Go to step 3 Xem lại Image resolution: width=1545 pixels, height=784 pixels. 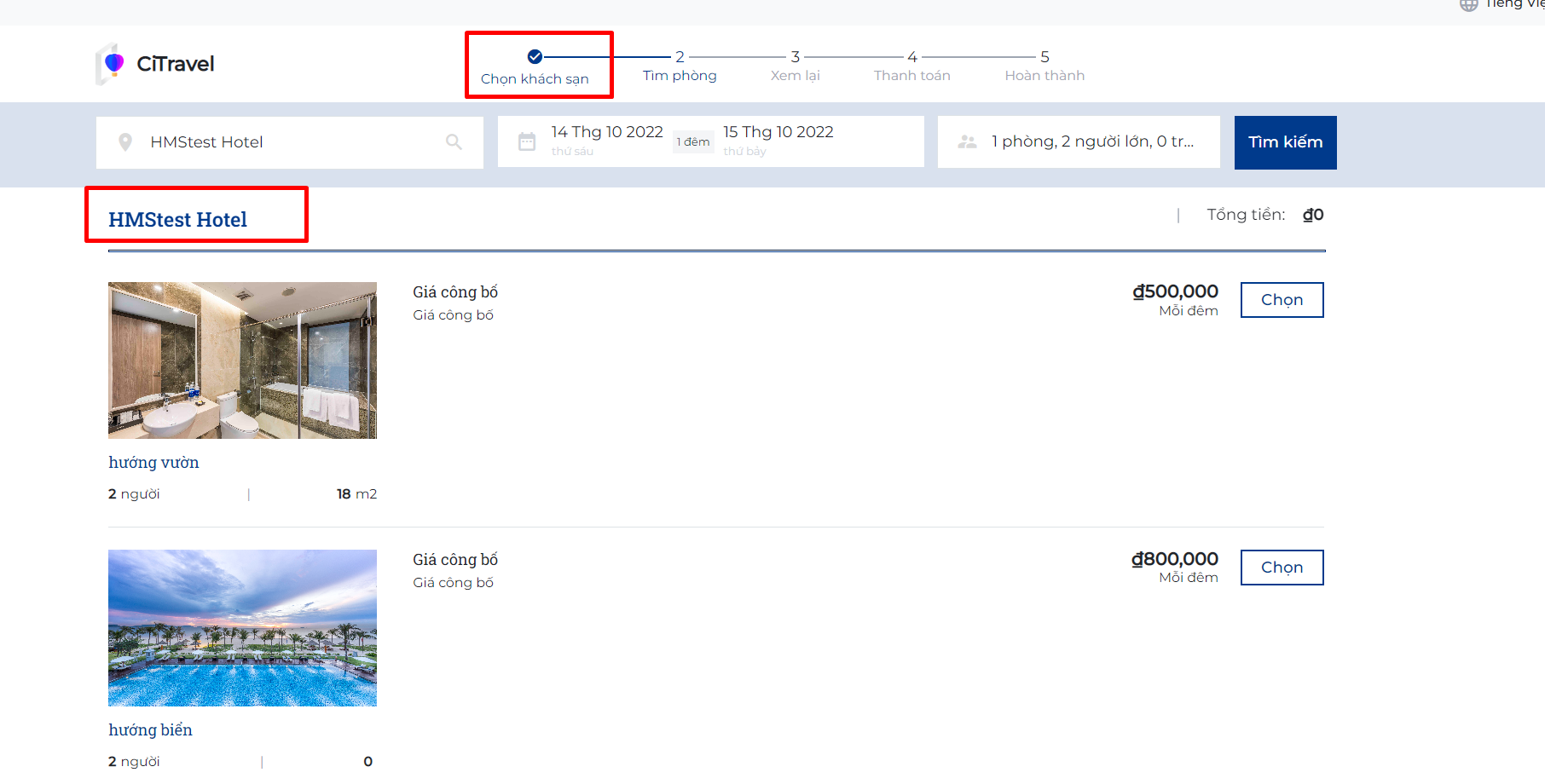[x=795, y=66]
